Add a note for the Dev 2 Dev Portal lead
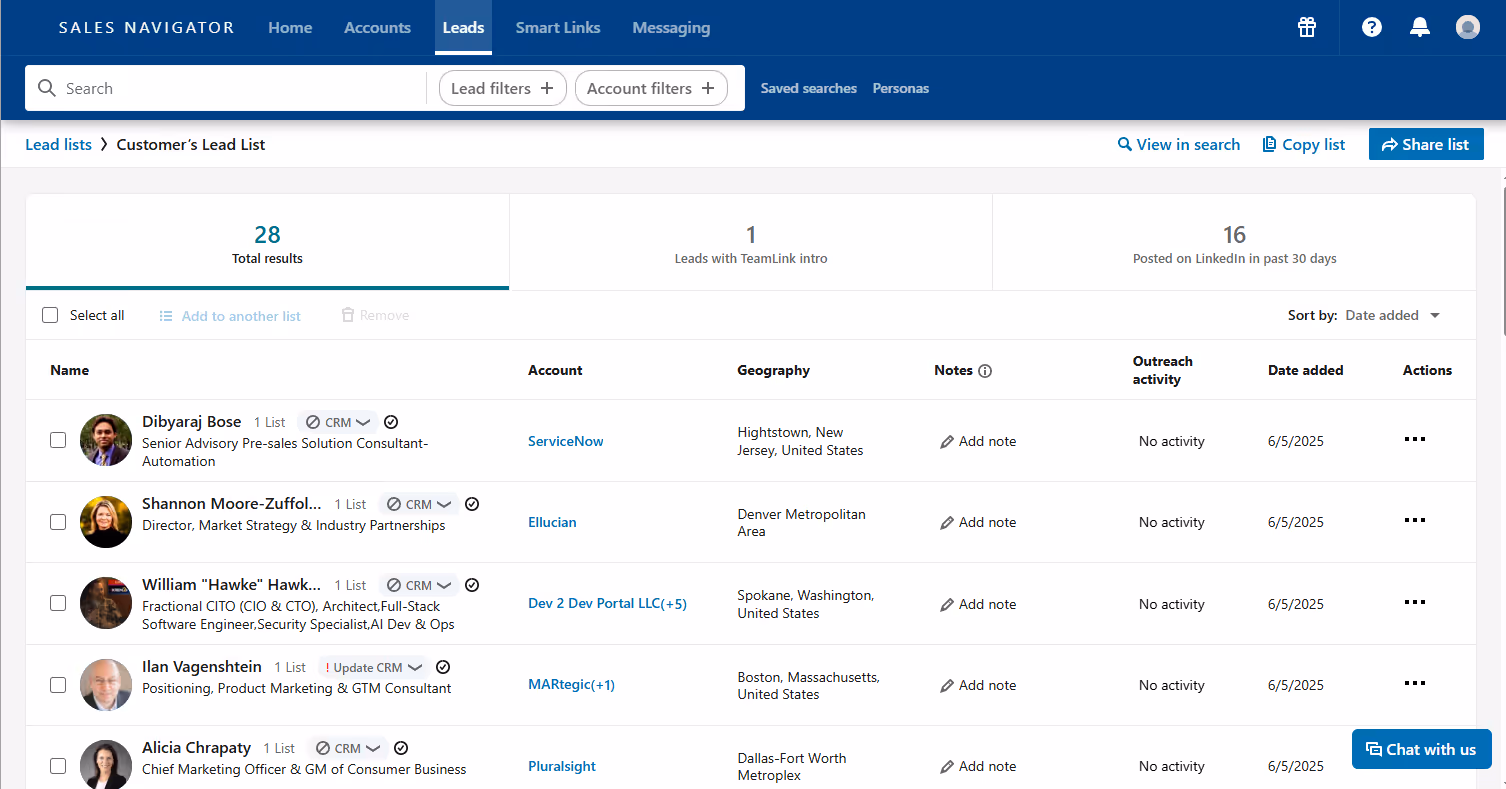1506x789 pixels. (x=978, y=604)
